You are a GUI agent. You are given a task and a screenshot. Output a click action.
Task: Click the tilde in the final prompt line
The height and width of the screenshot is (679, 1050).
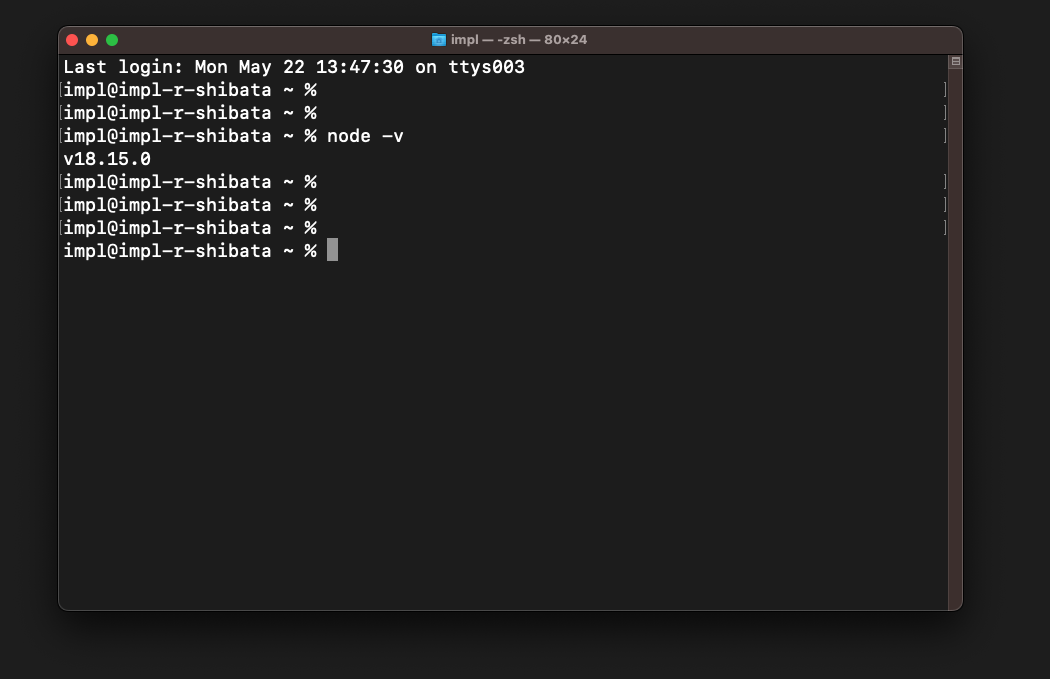[289, 251]
